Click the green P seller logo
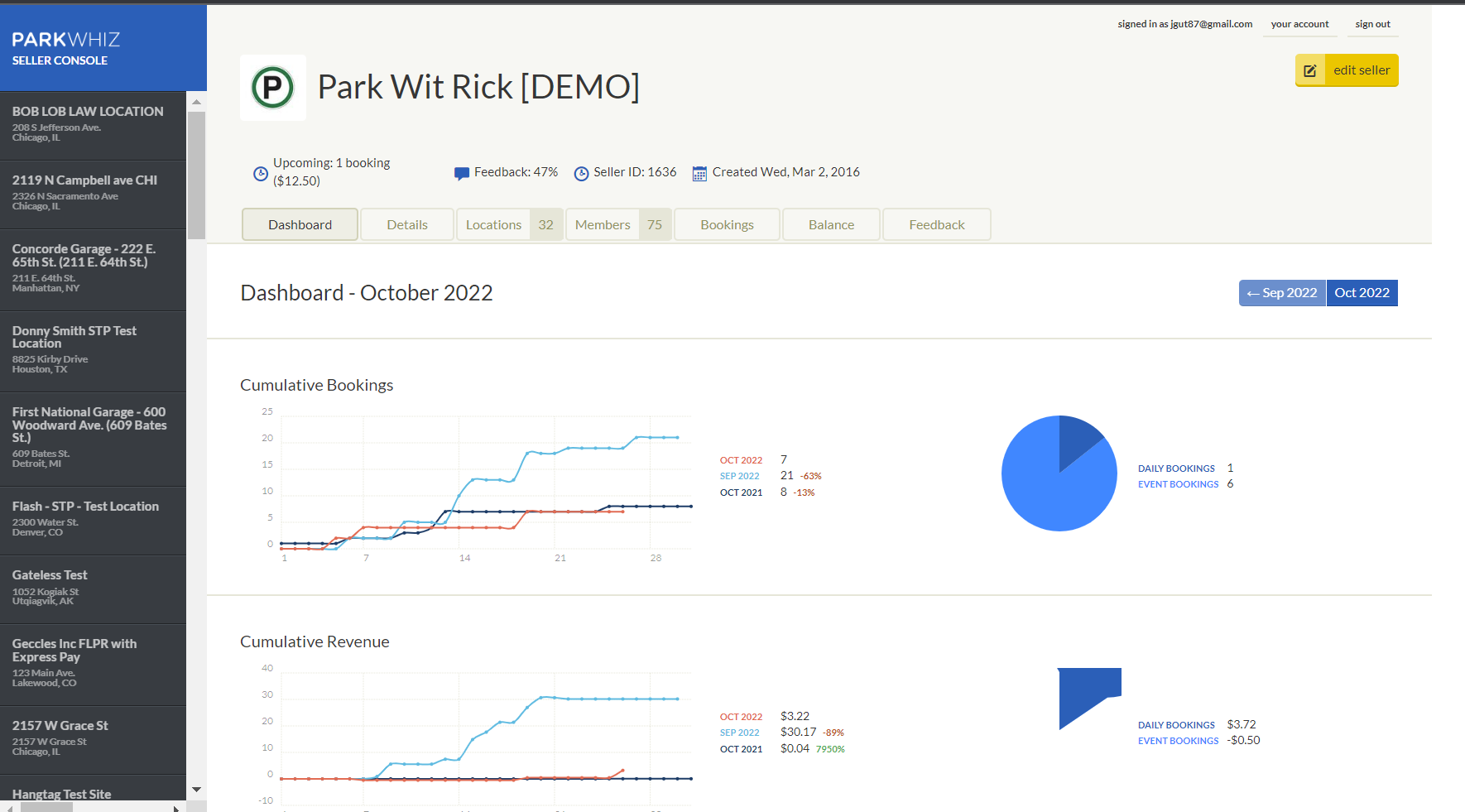The height and width of the screenshot is (812, 1465). 273,88
